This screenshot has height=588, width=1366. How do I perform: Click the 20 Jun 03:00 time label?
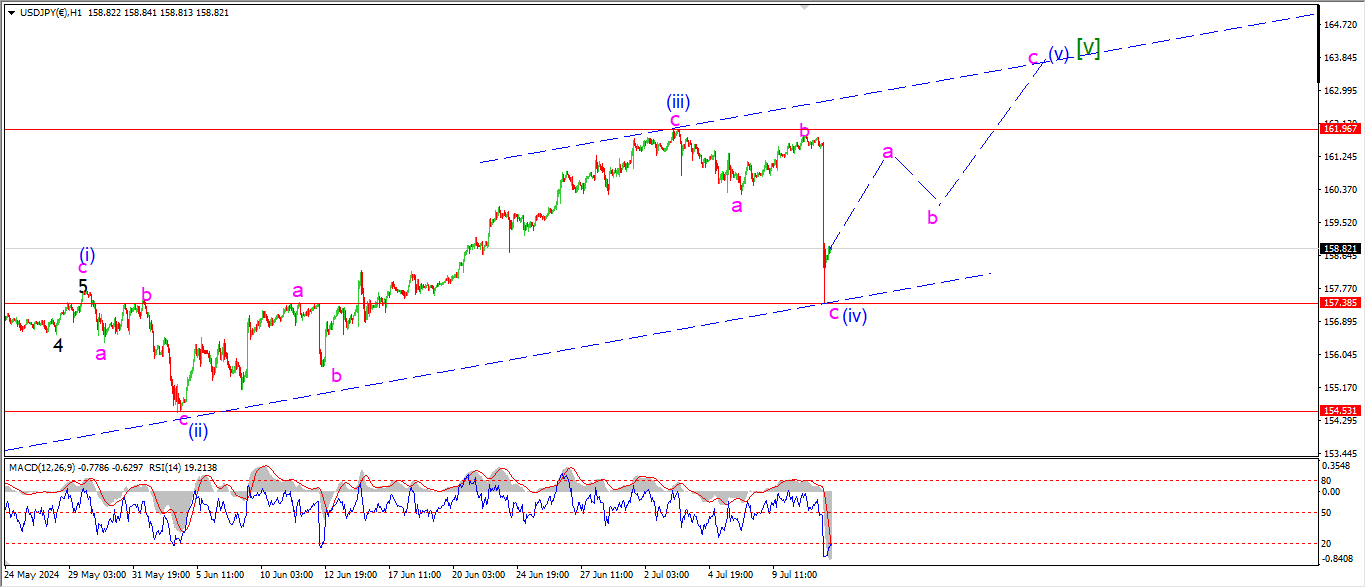pyautogui.click(x=479, y=575)
